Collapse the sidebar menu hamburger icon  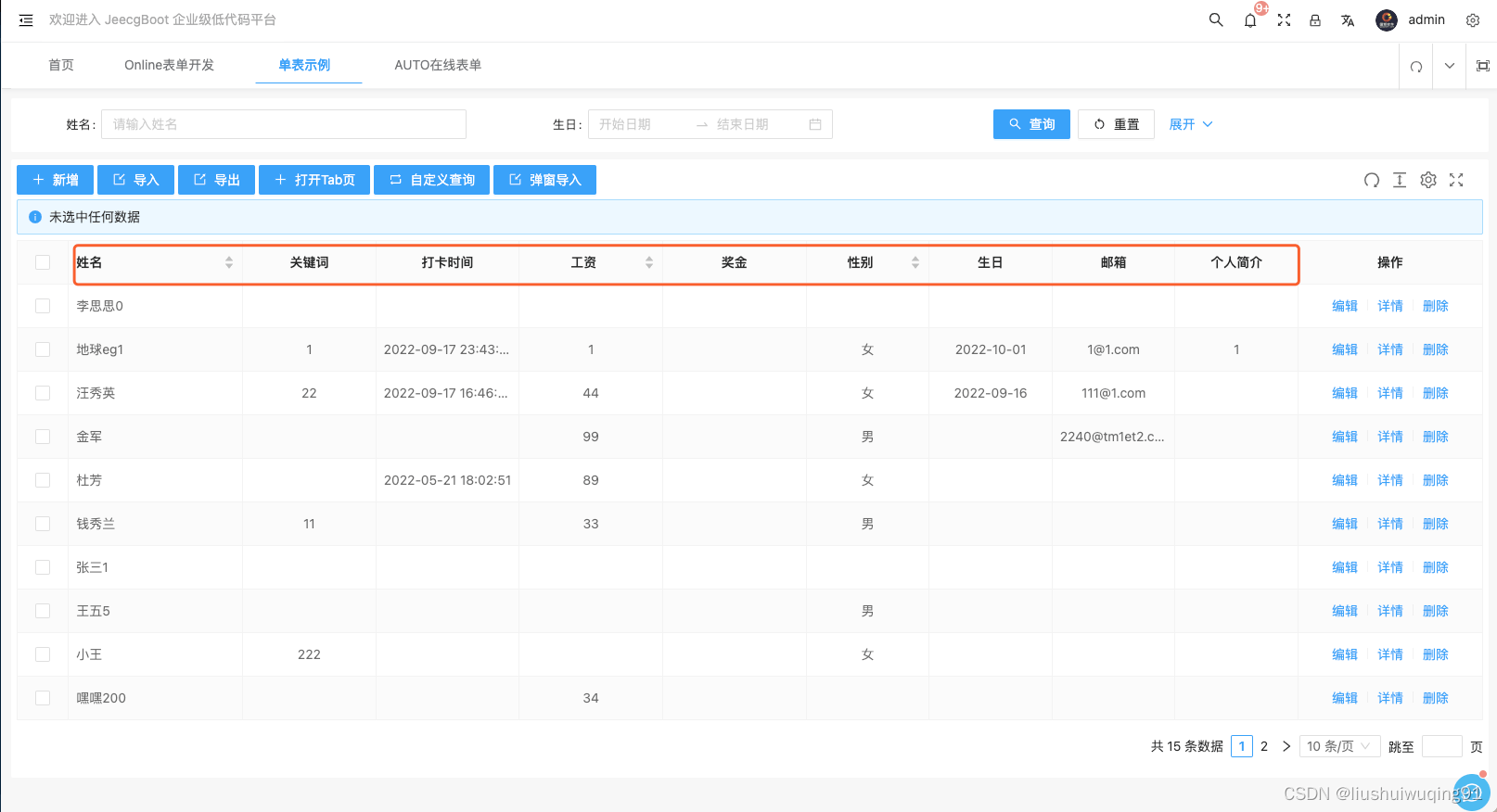pos(26,19)
